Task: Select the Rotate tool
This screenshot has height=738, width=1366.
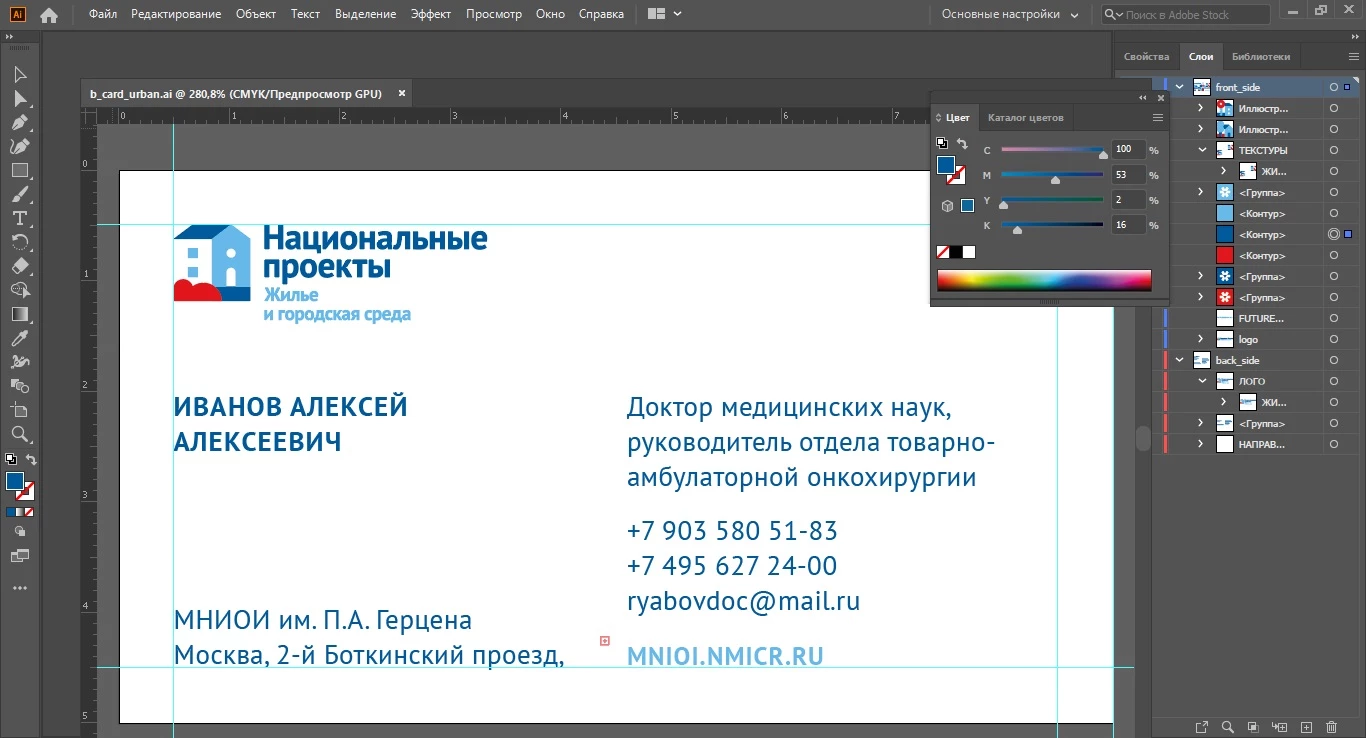Action: (x=19, y=242)
